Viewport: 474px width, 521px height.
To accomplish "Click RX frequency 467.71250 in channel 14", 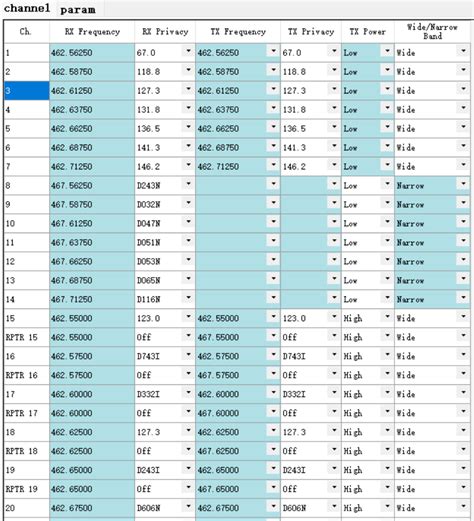I will click(92, 299).
